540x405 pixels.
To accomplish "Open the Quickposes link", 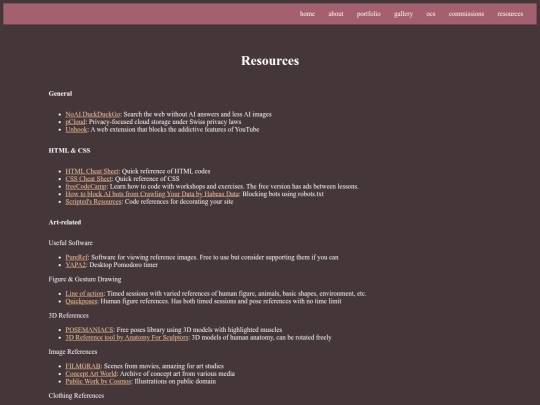I will (x=81, y=301).
